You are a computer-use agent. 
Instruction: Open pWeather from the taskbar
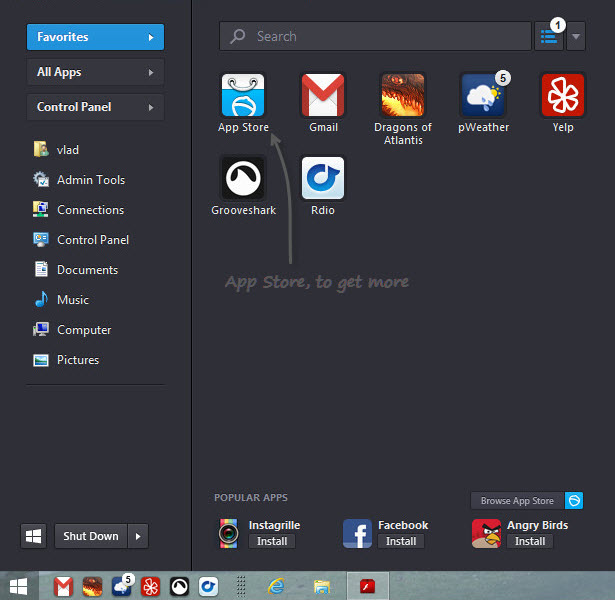coord(122,587)
